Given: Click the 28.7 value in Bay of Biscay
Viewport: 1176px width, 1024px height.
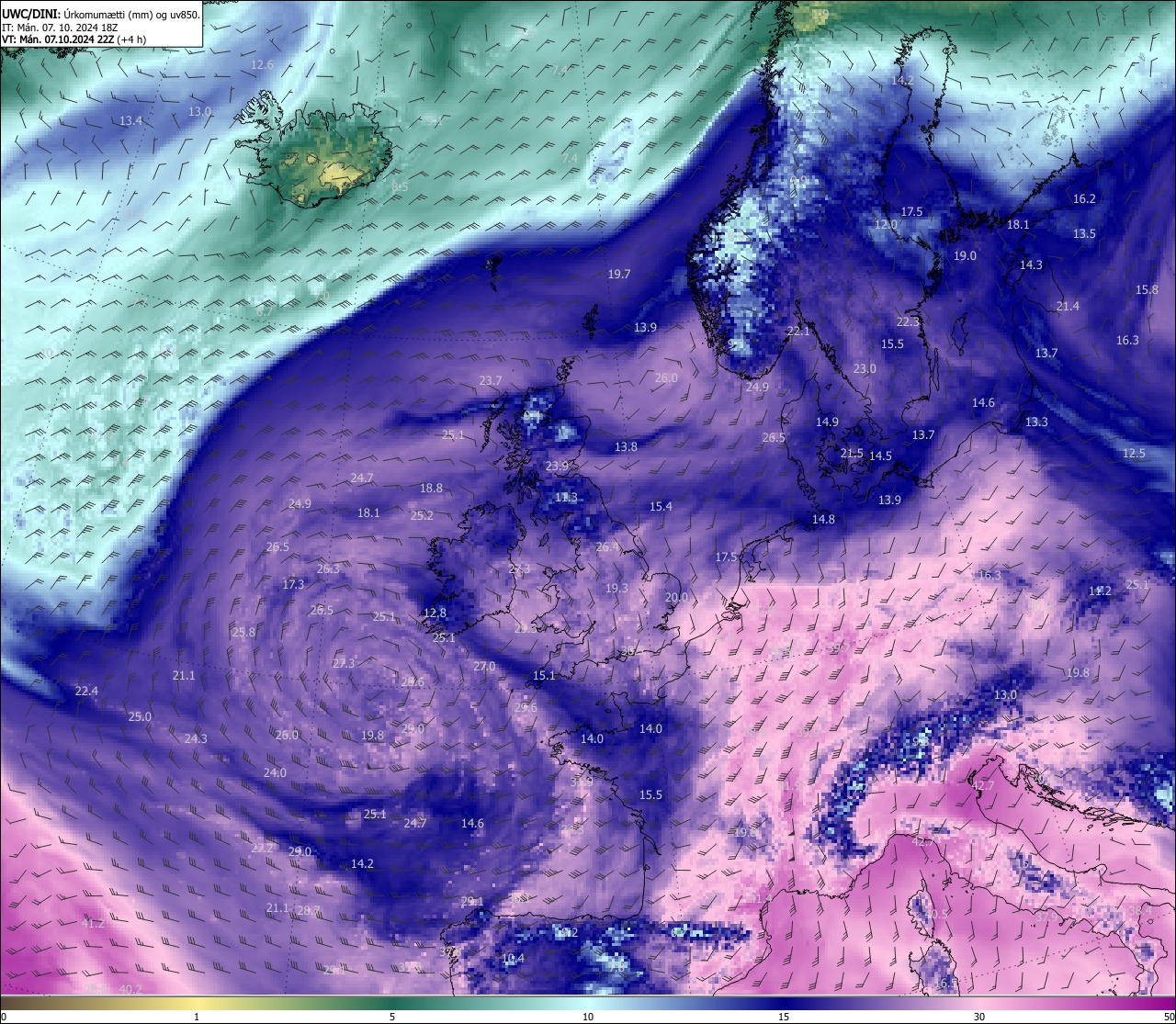Looking at the screenshot, I should 308,911.
